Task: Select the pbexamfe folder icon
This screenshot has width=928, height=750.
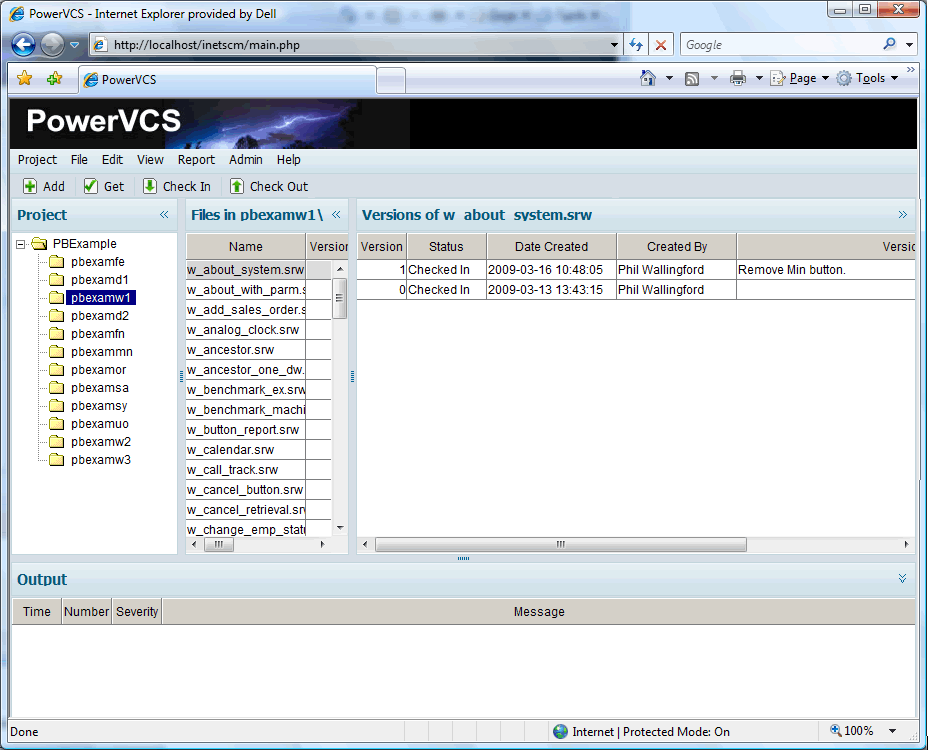Action: 56,262
